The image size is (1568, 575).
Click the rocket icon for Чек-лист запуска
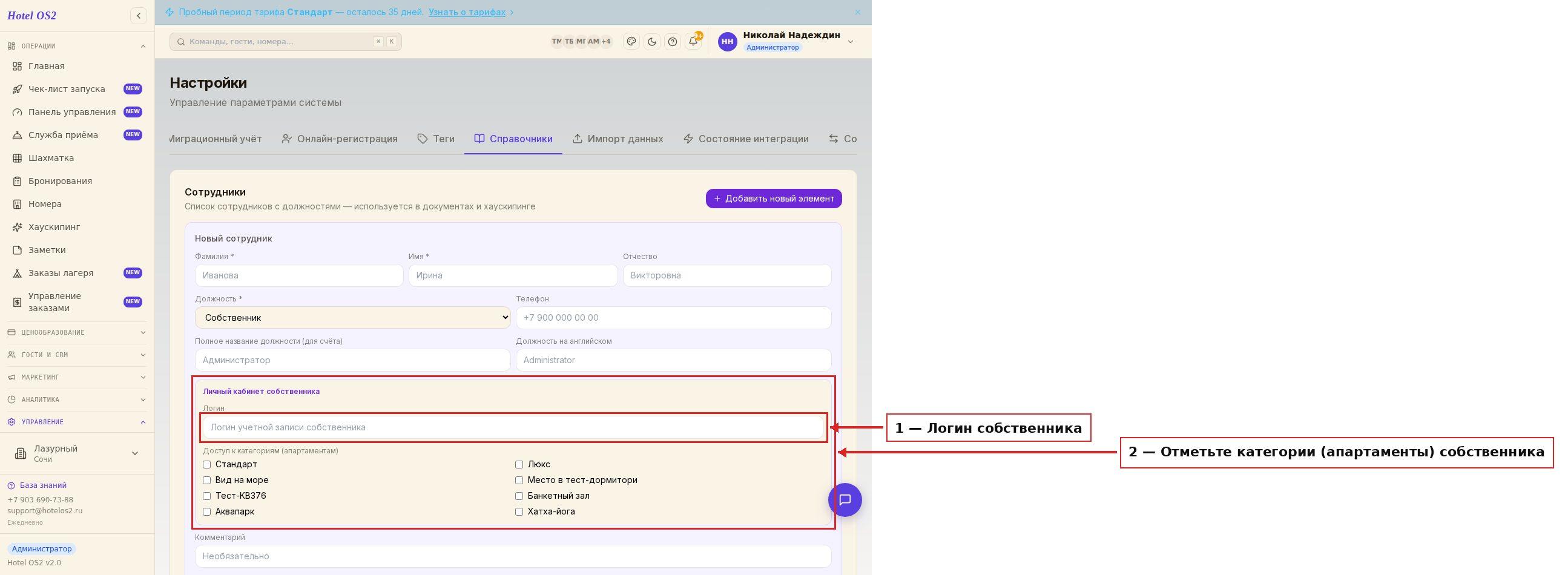[x=17, y=89]
